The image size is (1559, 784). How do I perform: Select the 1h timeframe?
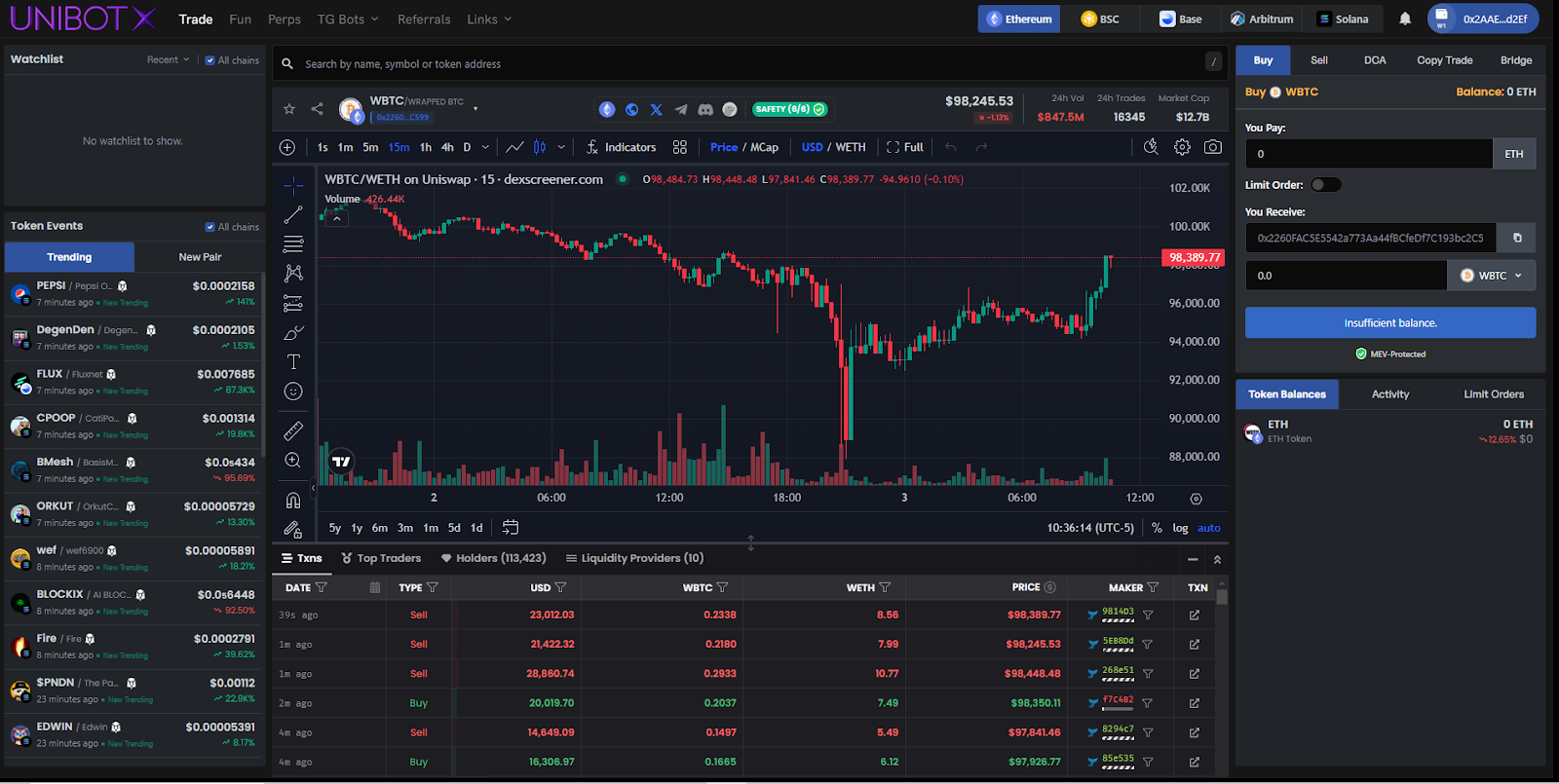tap(426, 147)
